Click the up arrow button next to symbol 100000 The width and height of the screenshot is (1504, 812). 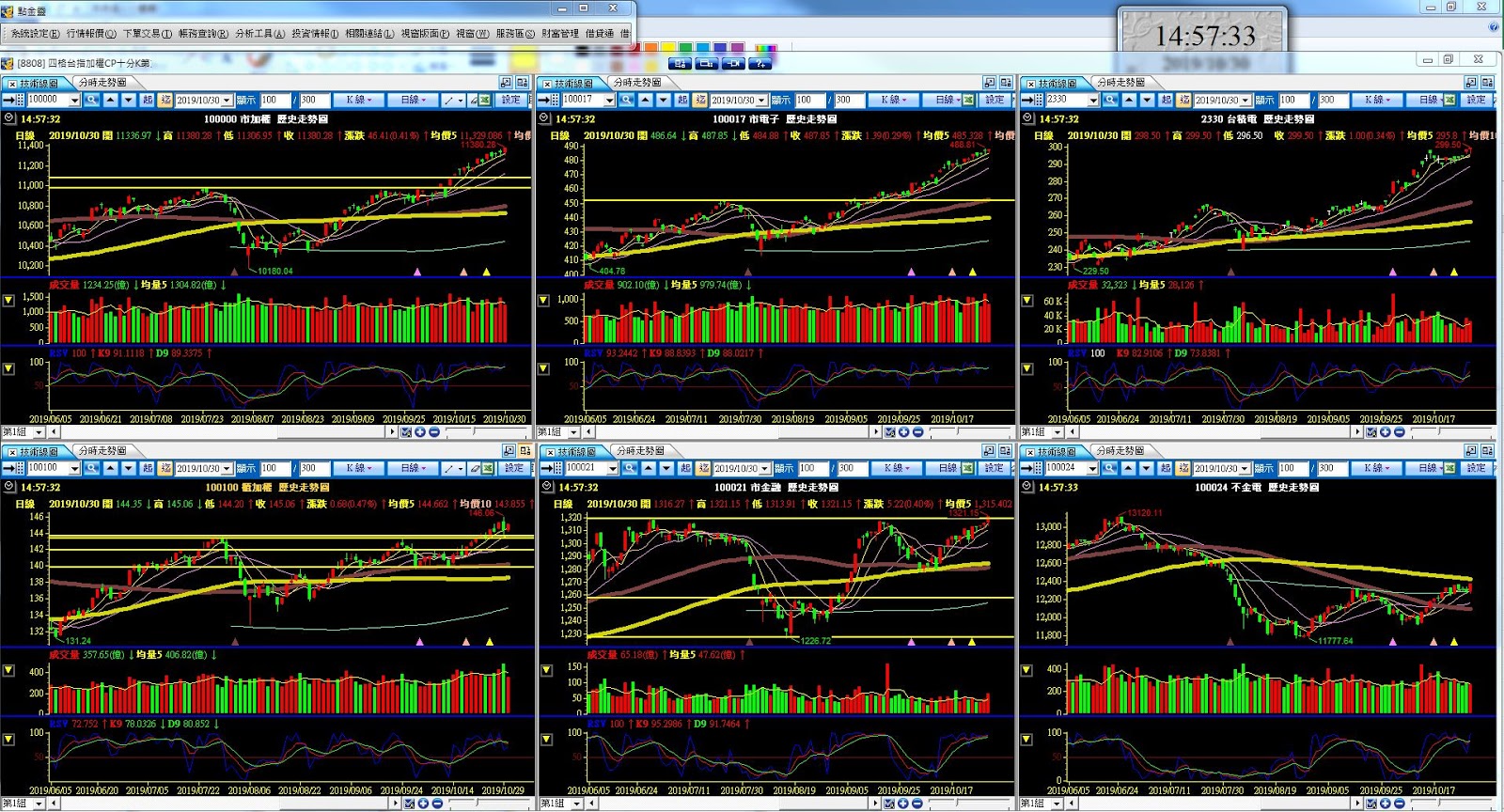click(110, 100)
